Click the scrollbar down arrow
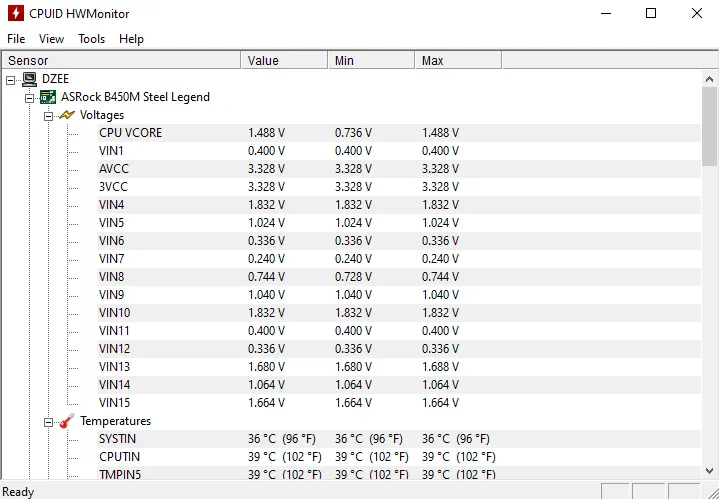The width and height of the screenshot is (719, 499). click(x=709, y=471)
